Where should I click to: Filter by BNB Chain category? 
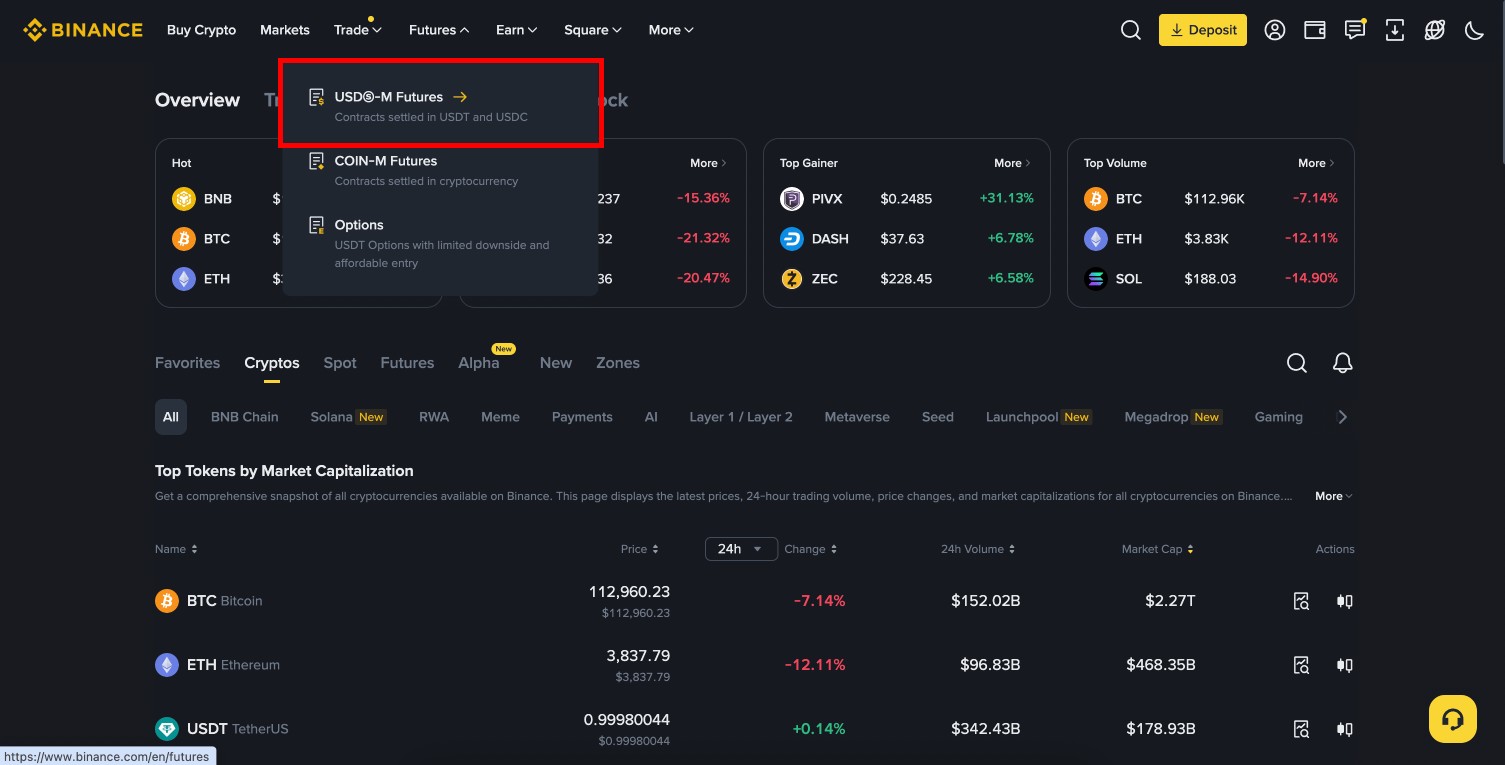click(245, 417)
